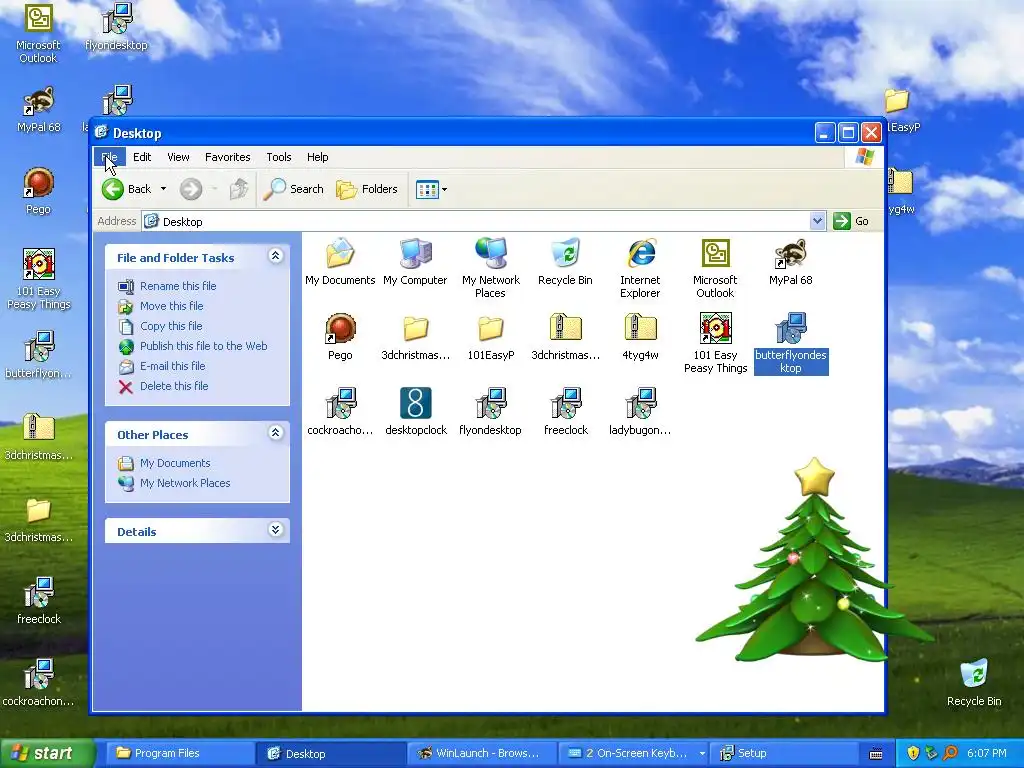The width and height of the screenshot is (1024, 768).
Task: Open the Views dropdown button
Action: 431,190
